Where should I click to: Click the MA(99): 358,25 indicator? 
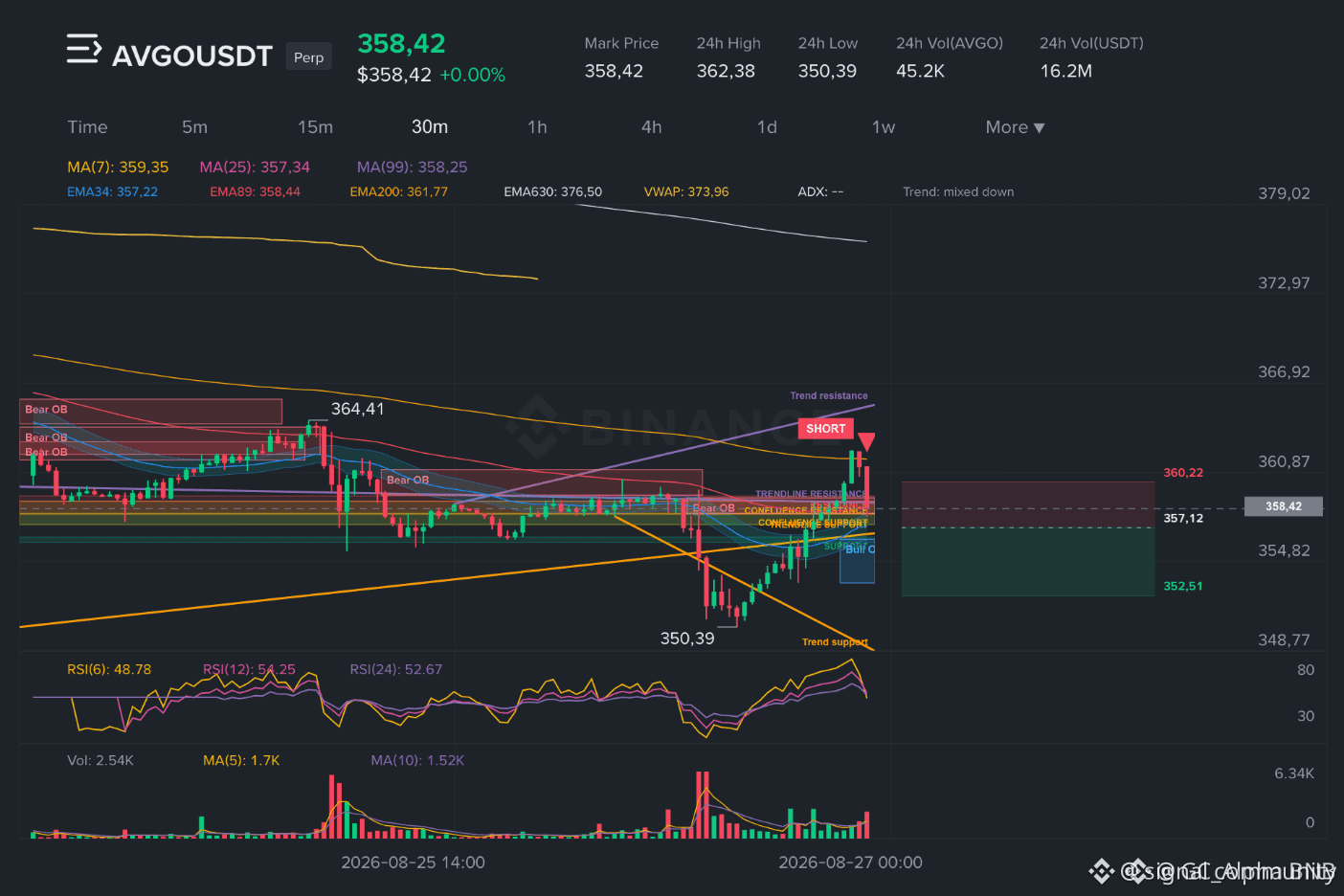pyautogui.click(x=413, y=167)
